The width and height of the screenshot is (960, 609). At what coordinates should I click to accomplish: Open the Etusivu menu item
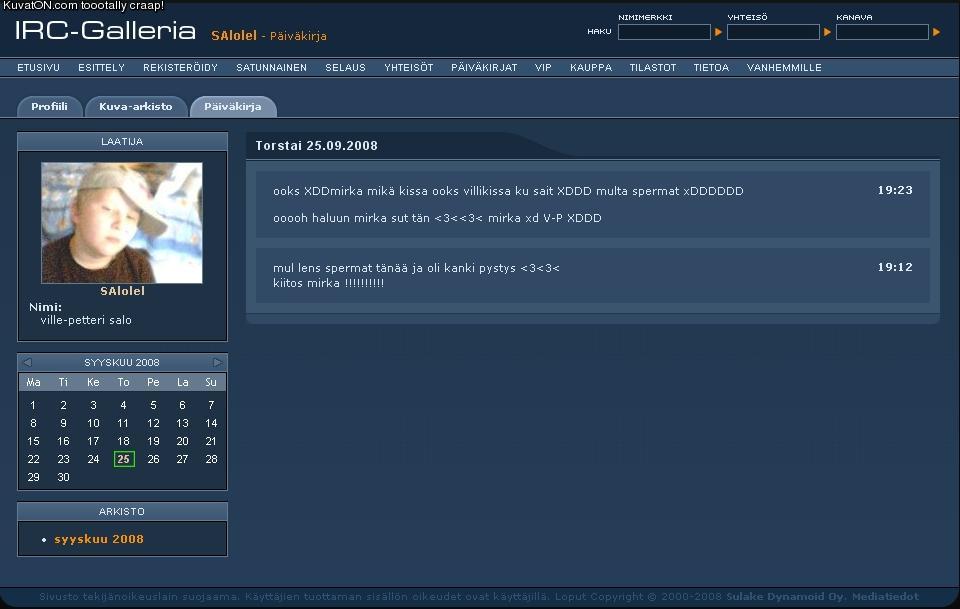[39, 67]
